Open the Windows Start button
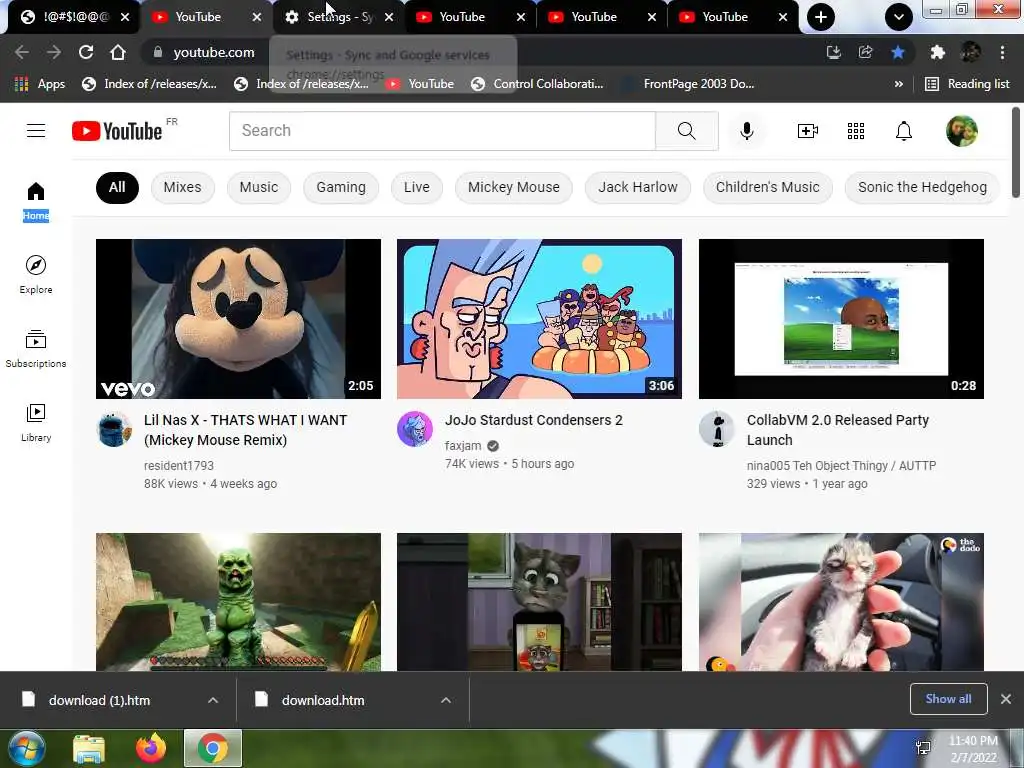The width and height of the screenshot is (1024, 768). click(25, 748)
